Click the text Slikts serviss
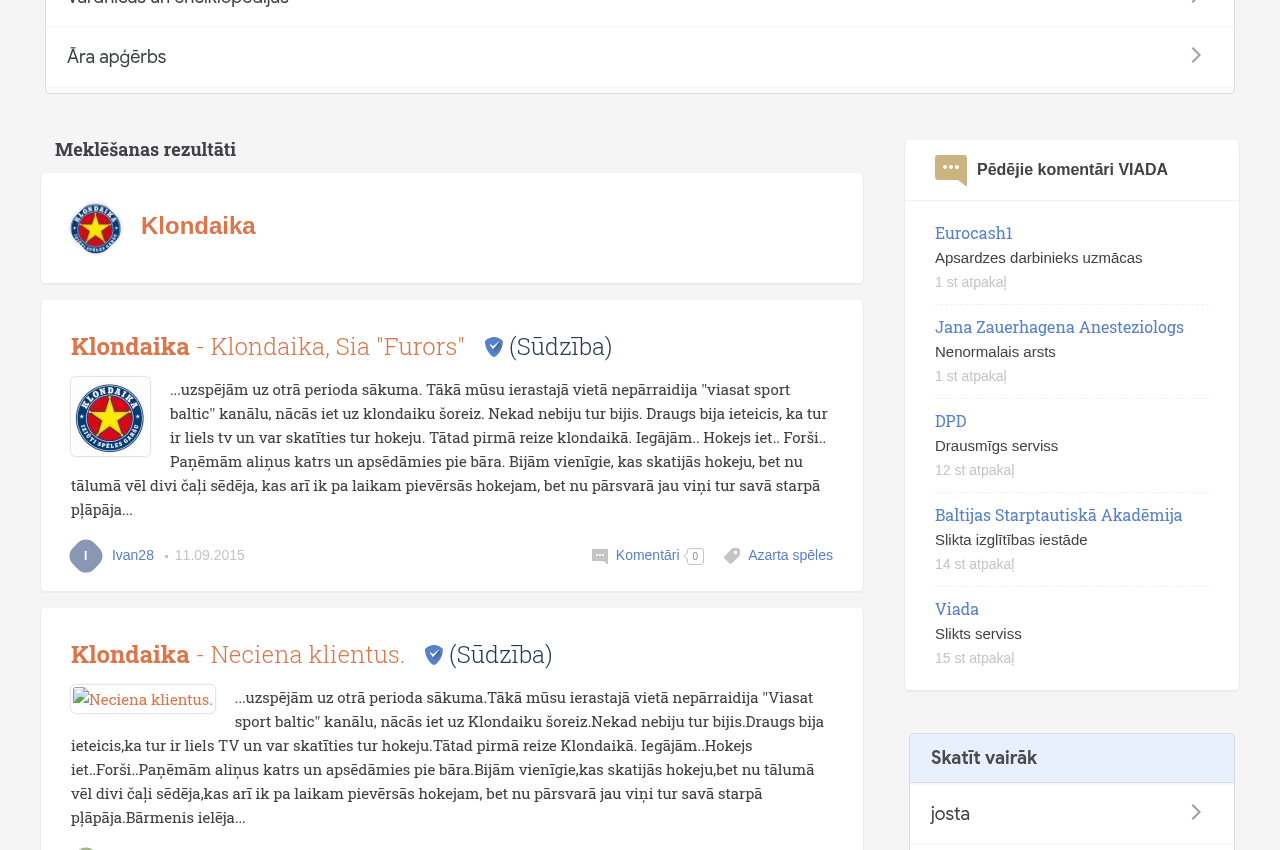1280x850 pixels. [x=978, y=634]
